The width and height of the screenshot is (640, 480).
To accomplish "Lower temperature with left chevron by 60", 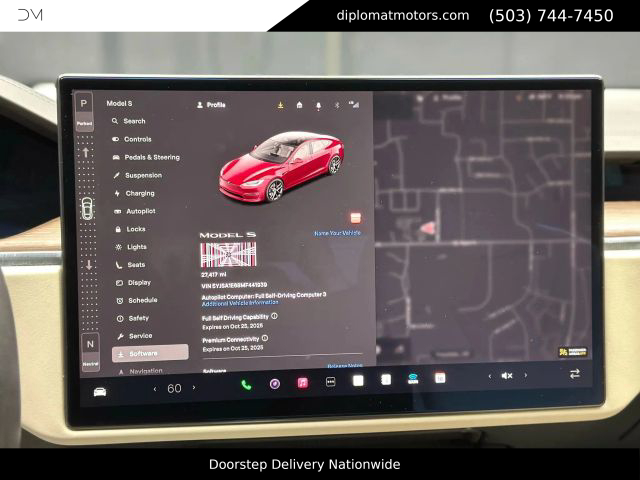I will 155,389.
